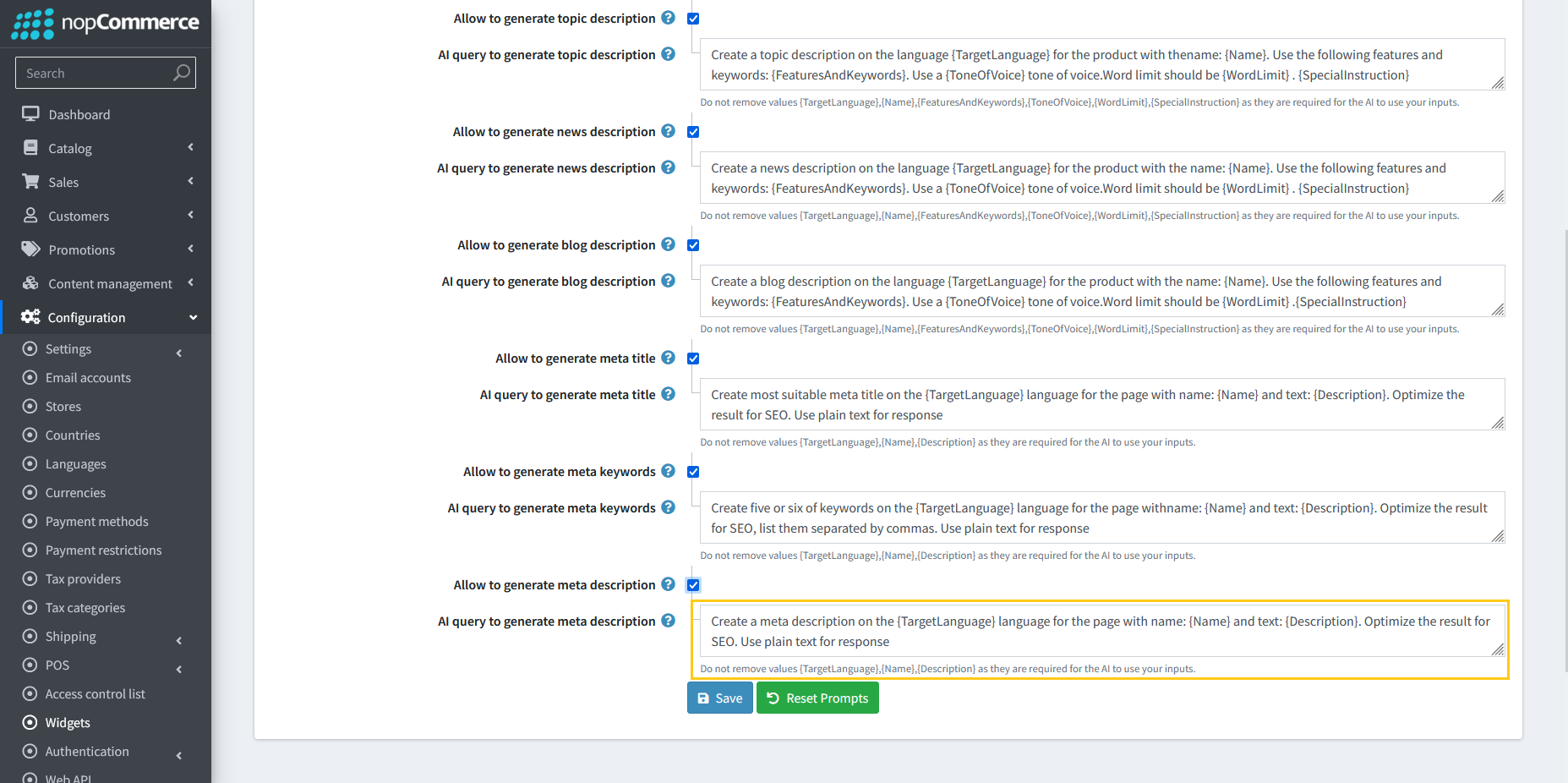Select the Sales cart icon in sidebar
Viewport: 1568px width, 783px height.
31,182
